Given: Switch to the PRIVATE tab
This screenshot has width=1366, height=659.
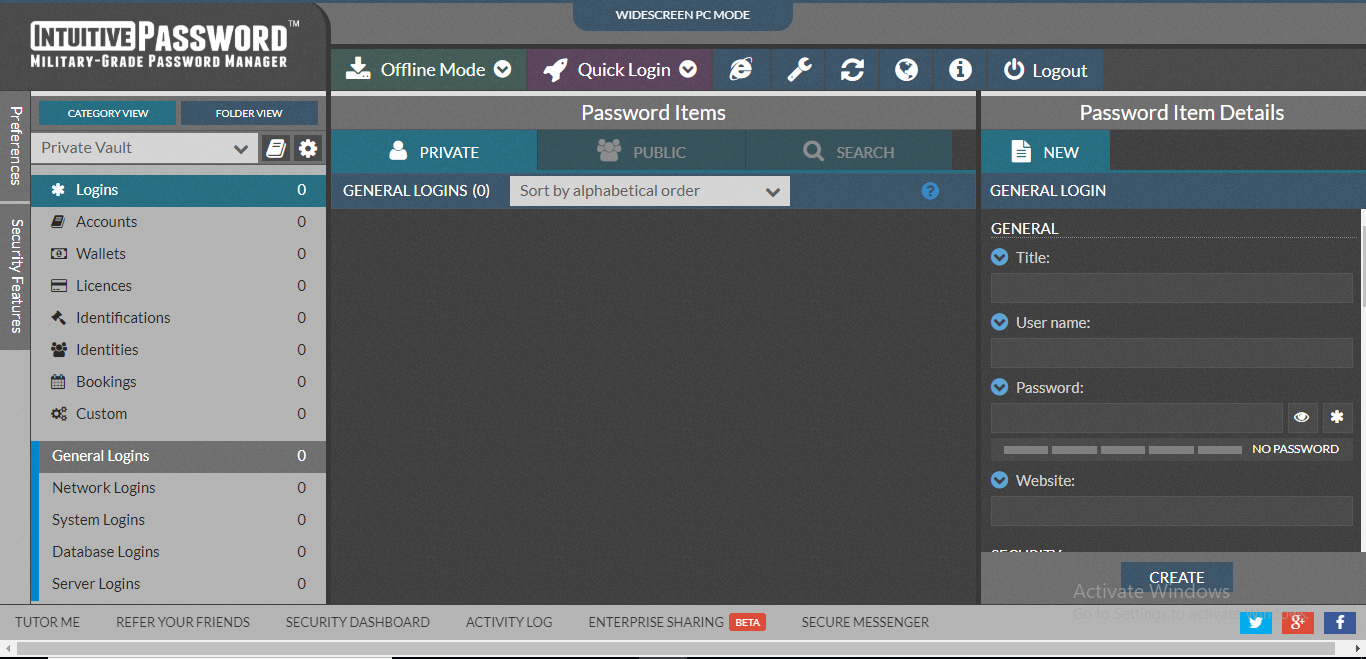Looking at the screenshot, I should tap(434, 152).
